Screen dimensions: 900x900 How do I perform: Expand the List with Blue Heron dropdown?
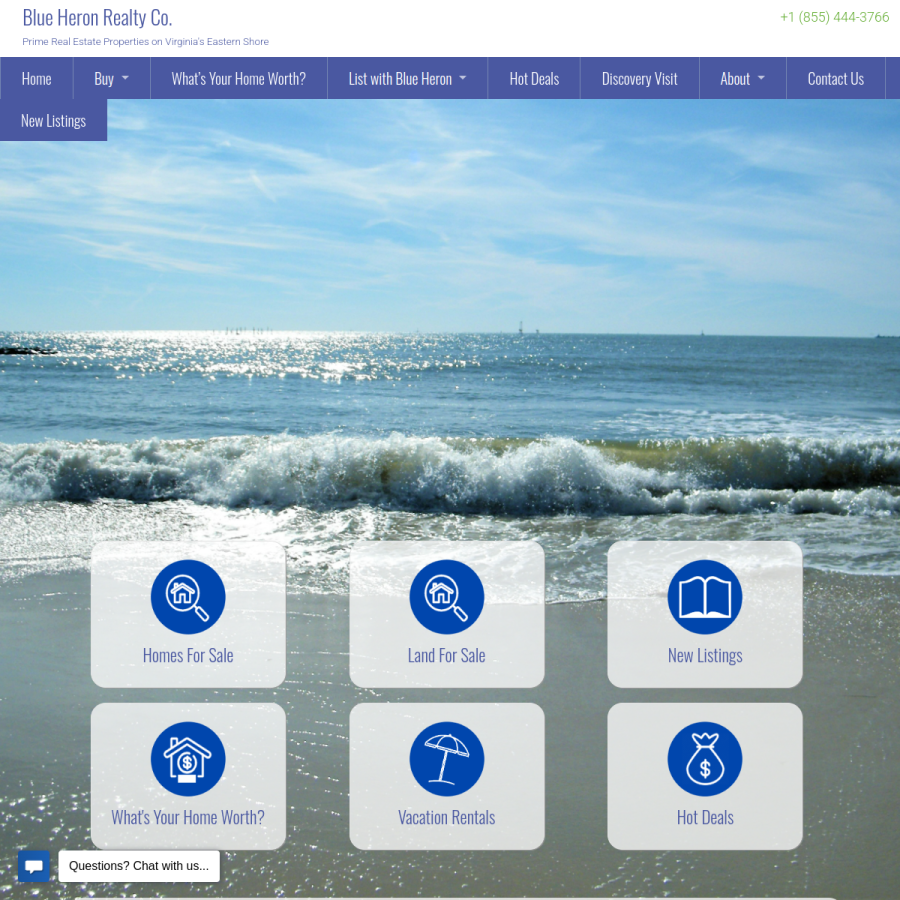(408, 79)
